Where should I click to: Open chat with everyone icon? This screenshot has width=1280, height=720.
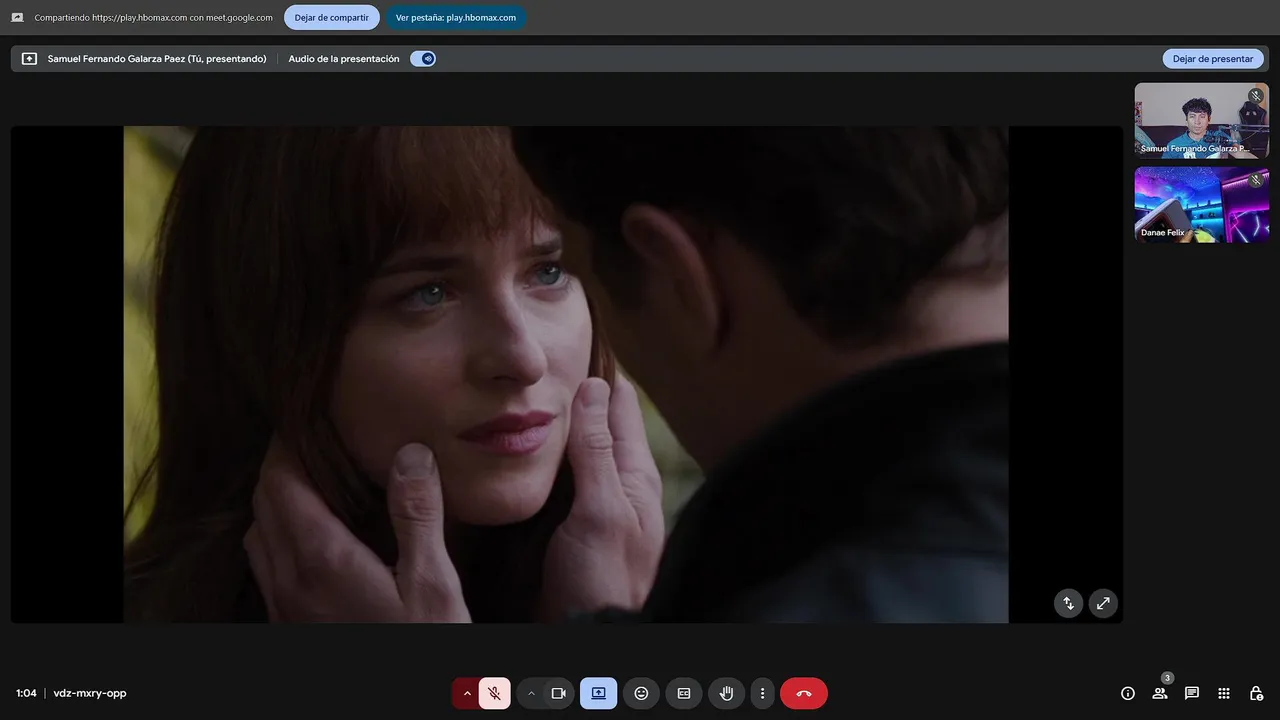tap(1192, 693)
